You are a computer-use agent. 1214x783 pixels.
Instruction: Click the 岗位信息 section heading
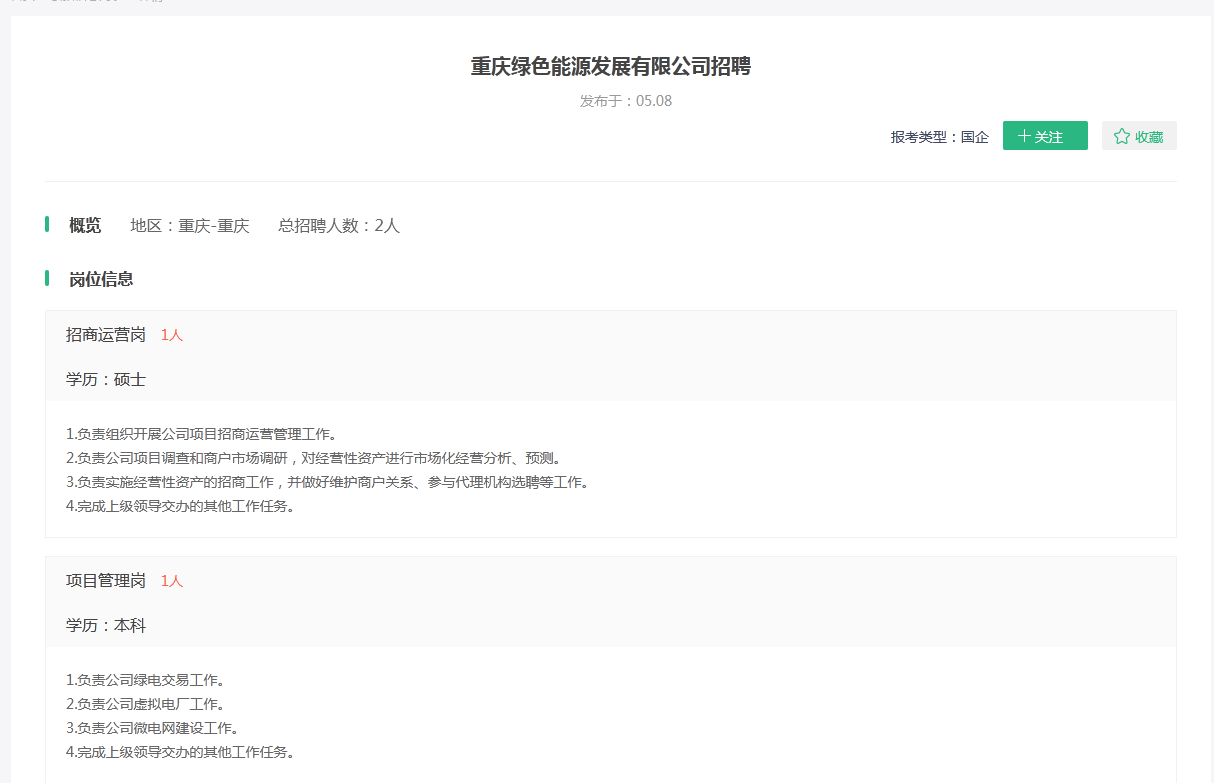click(101, 279)
